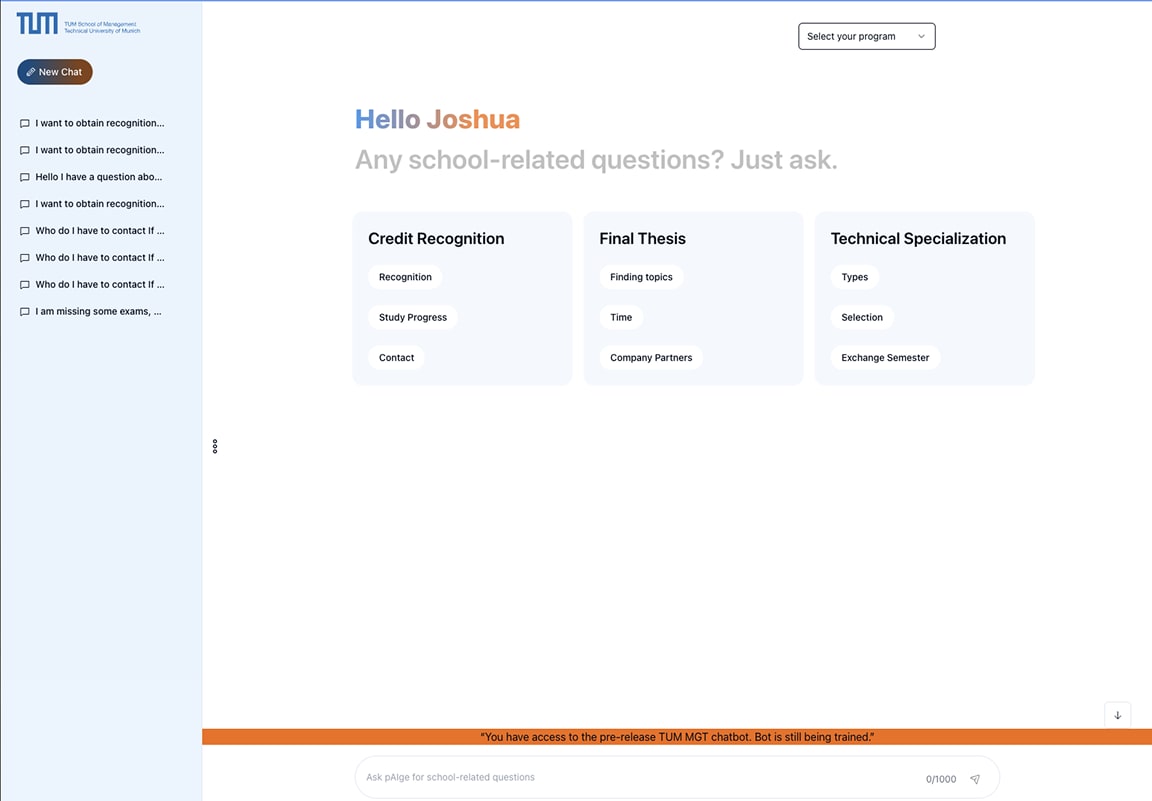The height and width of the screenshot is (801, 1152).
Task: Choose the Contact chip under Credit Recognition
Action: click(397, 358)
